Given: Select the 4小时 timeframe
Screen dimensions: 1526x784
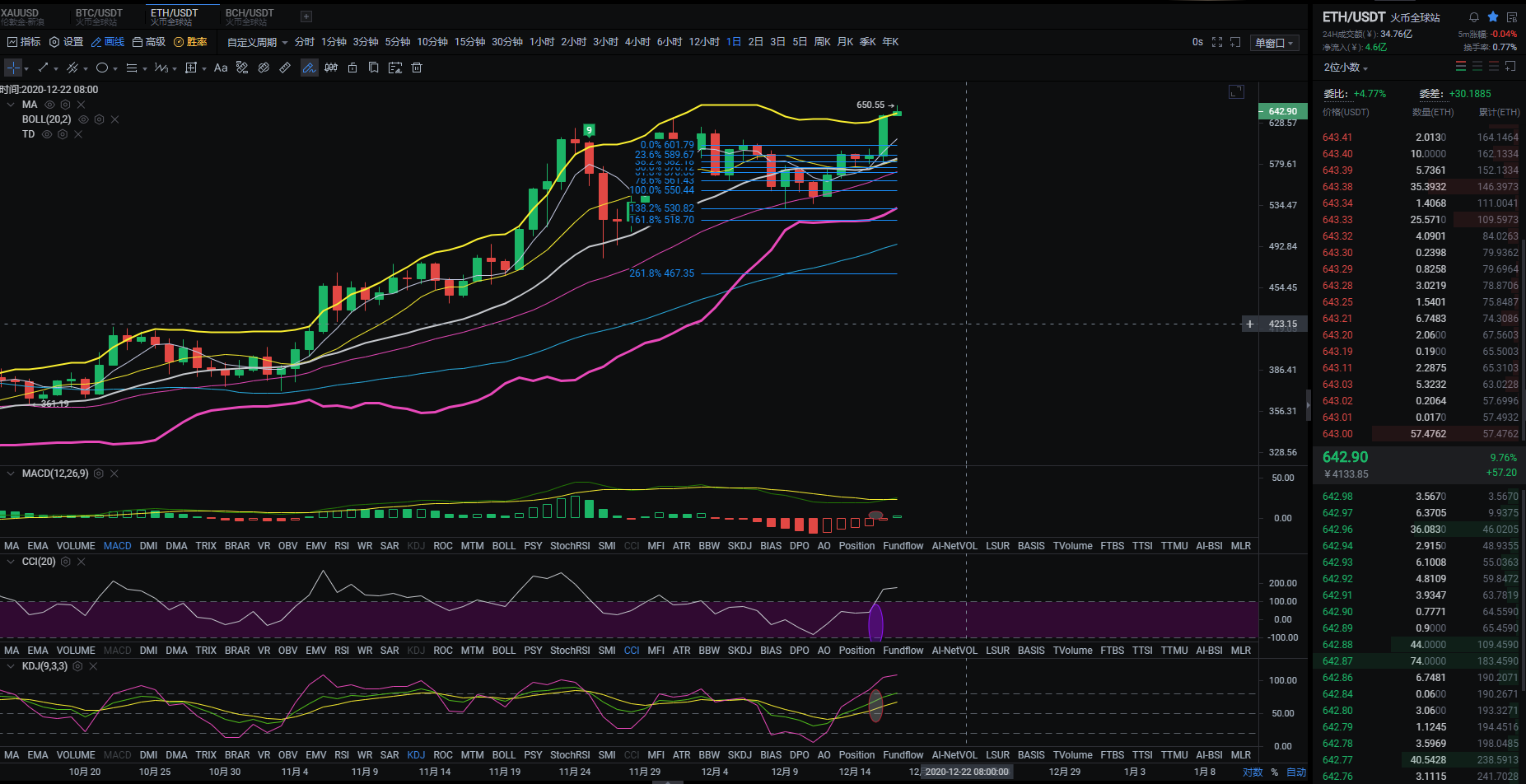Looking at the screenshot, I should pyautogui.click(x=637, y=42).
